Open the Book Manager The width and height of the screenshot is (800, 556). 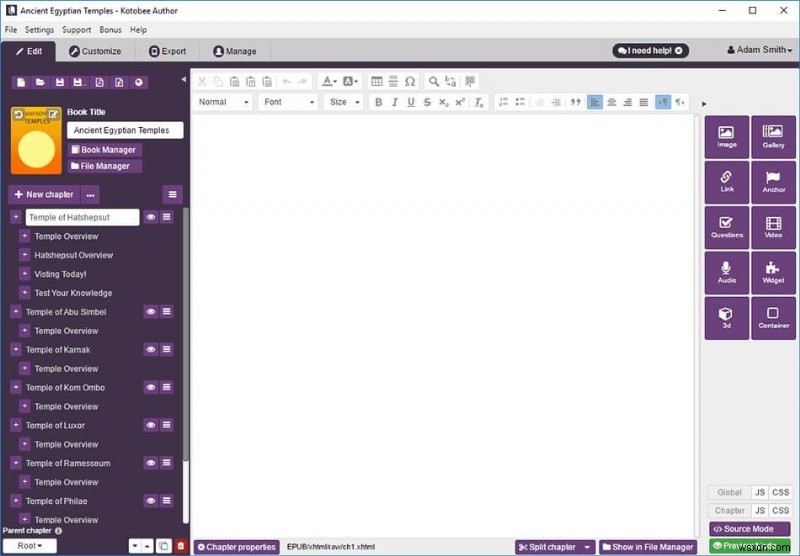click(104, 149)
